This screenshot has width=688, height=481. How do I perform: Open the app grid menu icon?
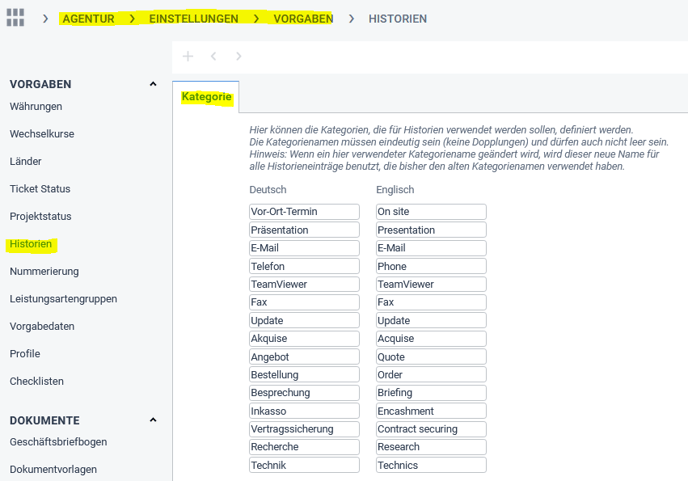[15, 19]
